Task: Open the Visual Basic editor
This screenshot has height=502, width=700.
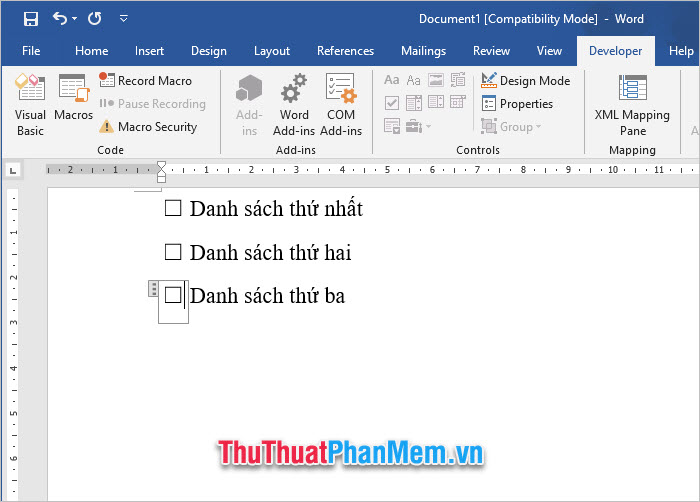Action: click(x=30, y=105)
